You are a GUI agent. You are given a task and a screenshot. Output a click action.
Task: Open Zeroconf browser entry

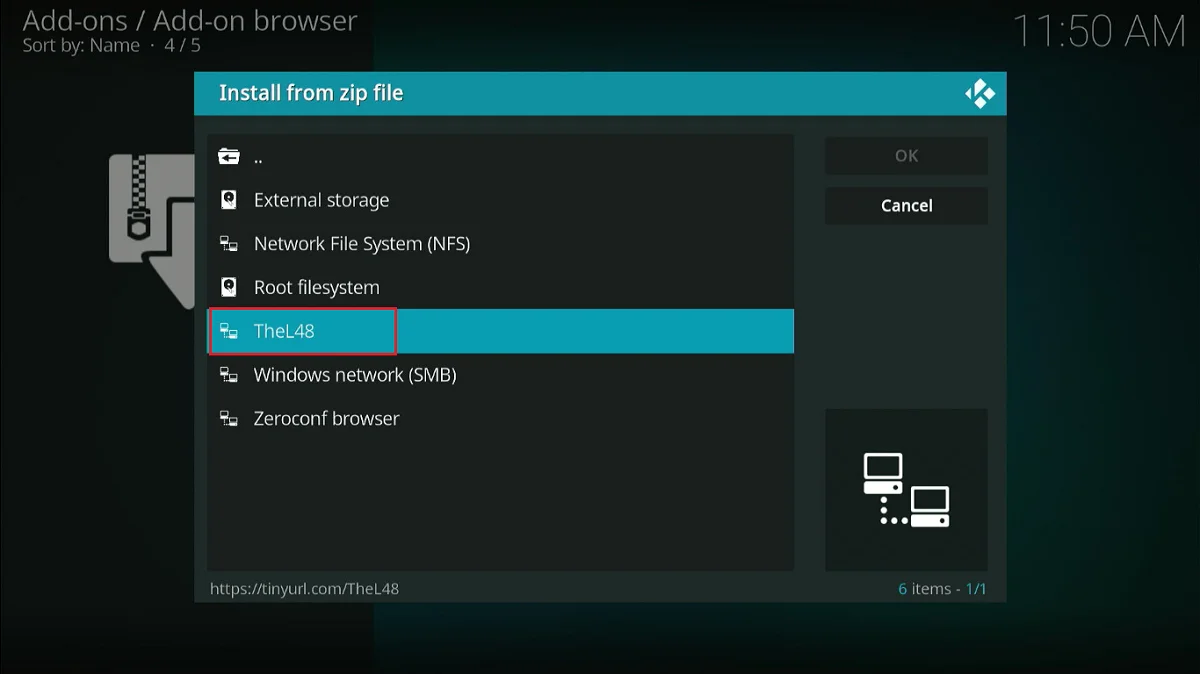point(500,418)
